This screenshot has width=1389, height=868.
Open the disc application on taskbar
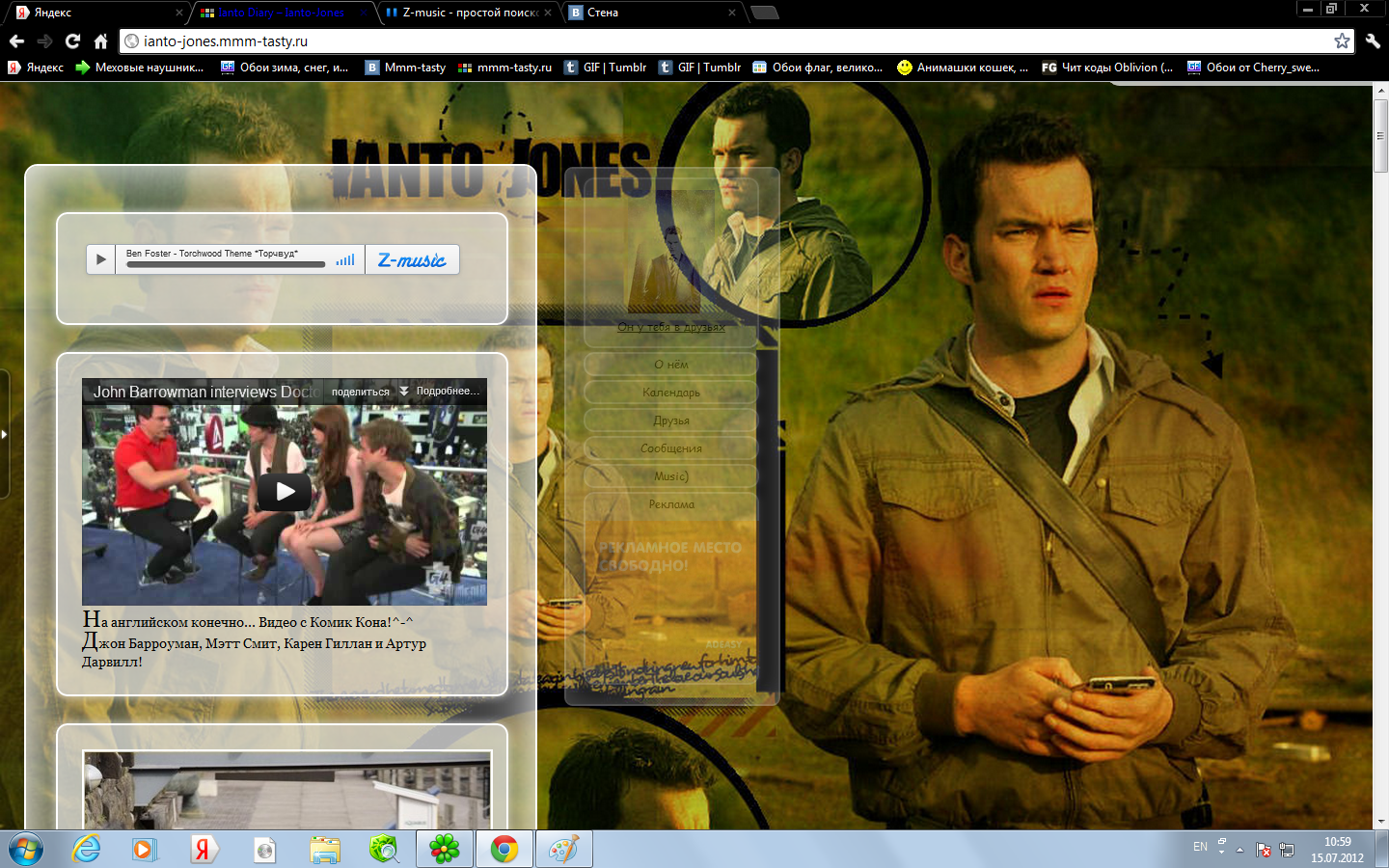point(264,850)
